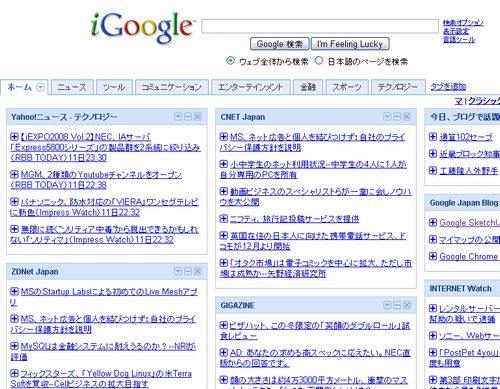This screenshot has height=389, width=500.
Task: Close the Yahoo!ニュース gadget
Action: pyautogui.click(x=198, y=116)
